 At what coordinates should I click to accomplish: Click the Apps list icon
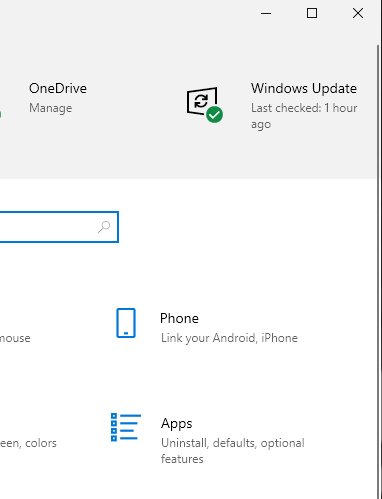click(126, 427)
